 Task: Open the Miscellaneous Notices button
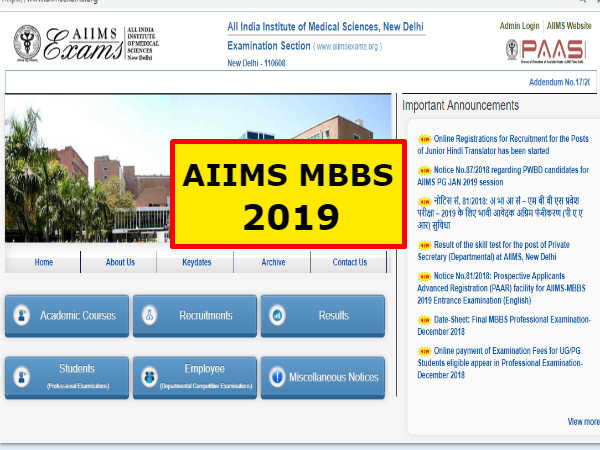coord(323,378)
